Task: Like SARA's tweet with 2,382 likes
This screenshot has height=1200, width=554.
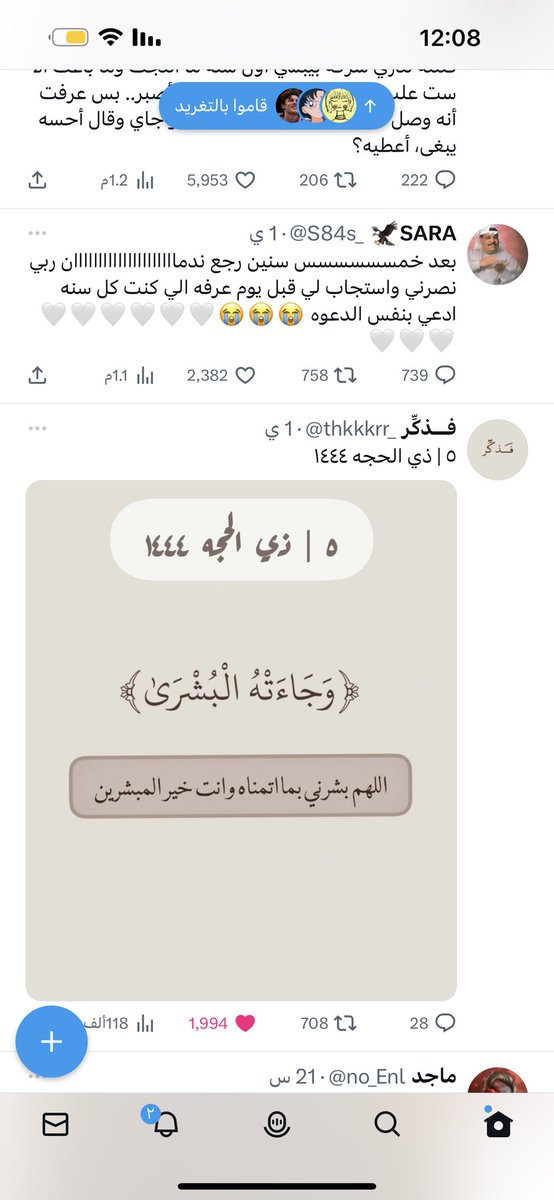Action: (220, 375)
